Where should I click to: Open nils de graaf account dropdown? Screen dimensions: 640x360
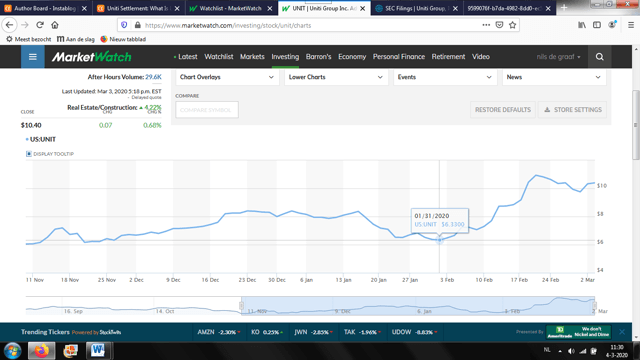click(x=558, y=57)
